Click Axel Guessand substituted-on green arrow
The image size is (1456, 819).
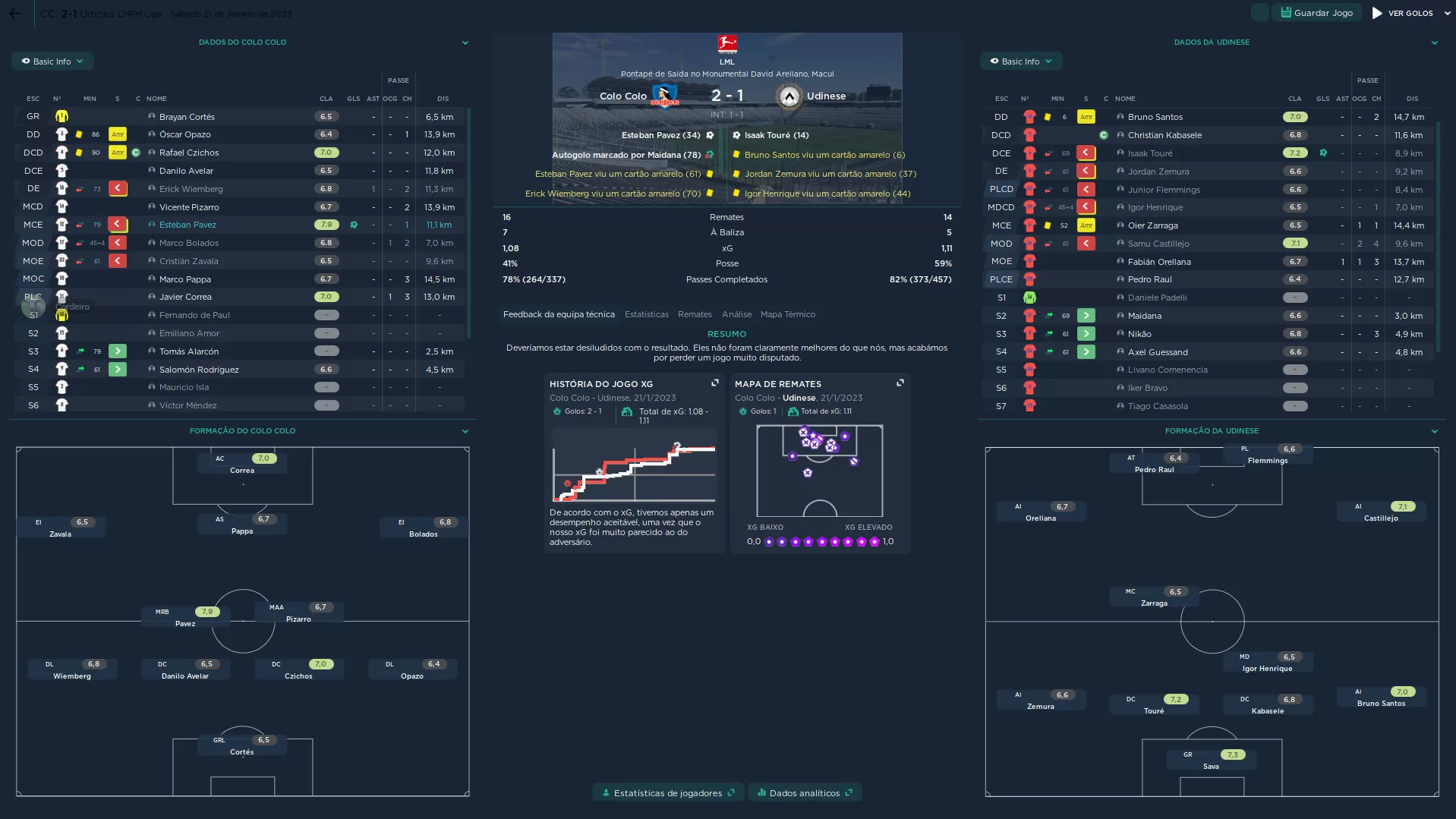tap(1086, 352)
